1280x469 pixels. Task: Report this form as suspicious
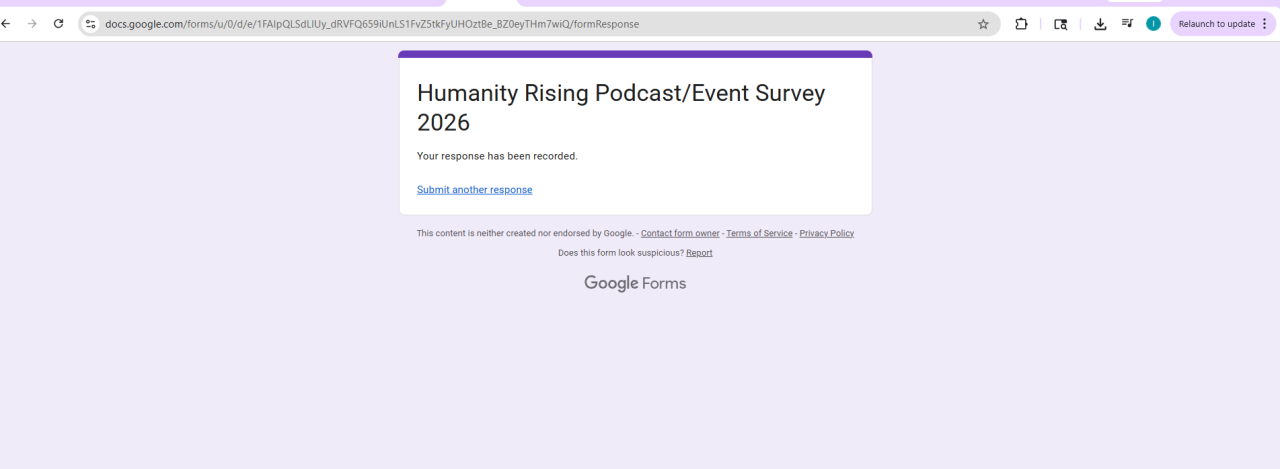tap(699, 253)
